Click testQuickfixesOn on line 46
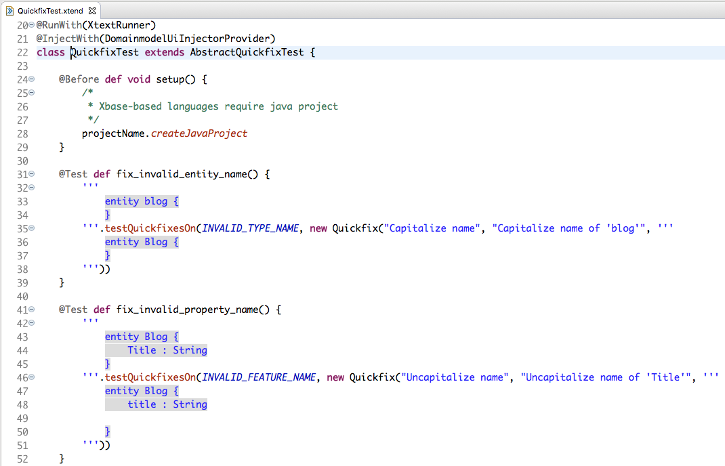The width and height of the screenshot is (725, 466). click(150, 377)
